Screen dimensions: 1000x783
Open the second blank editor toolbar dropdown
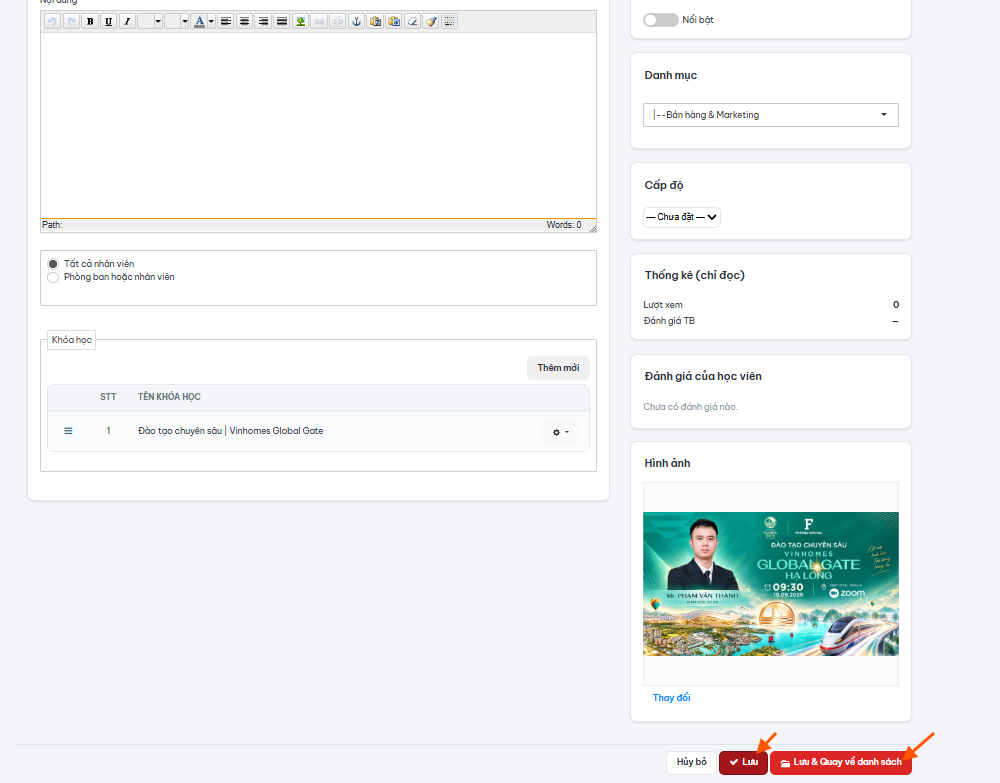point(177,22)
